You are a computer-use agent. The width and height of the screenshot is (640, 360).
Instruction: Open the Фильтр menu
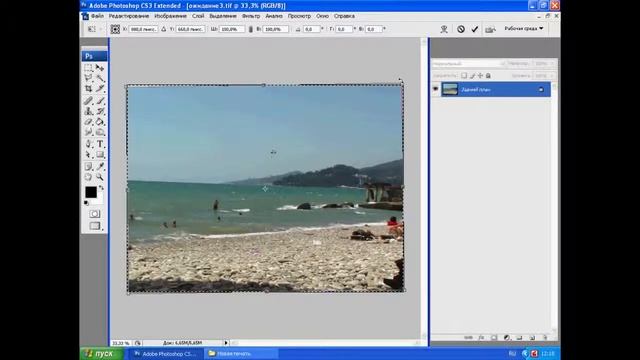point(251,16)
